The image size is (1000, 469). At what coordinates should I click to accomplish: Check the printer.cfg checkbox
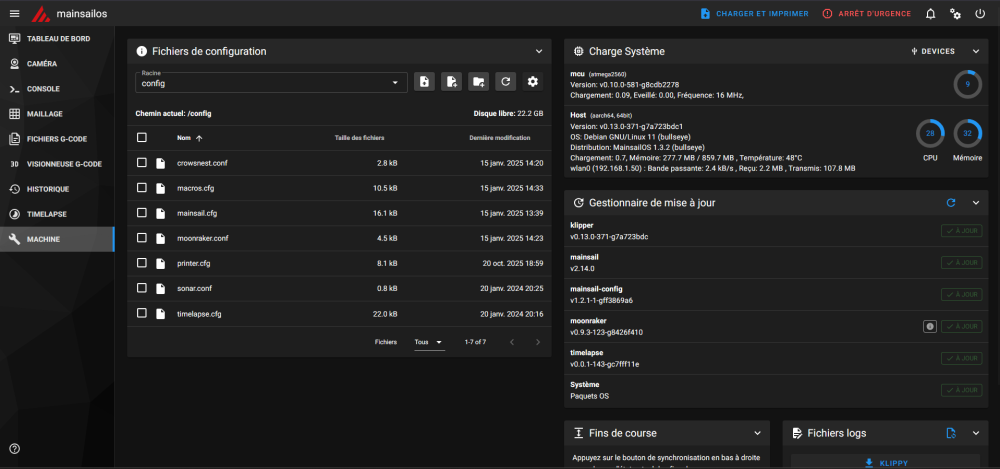point(142,263)
